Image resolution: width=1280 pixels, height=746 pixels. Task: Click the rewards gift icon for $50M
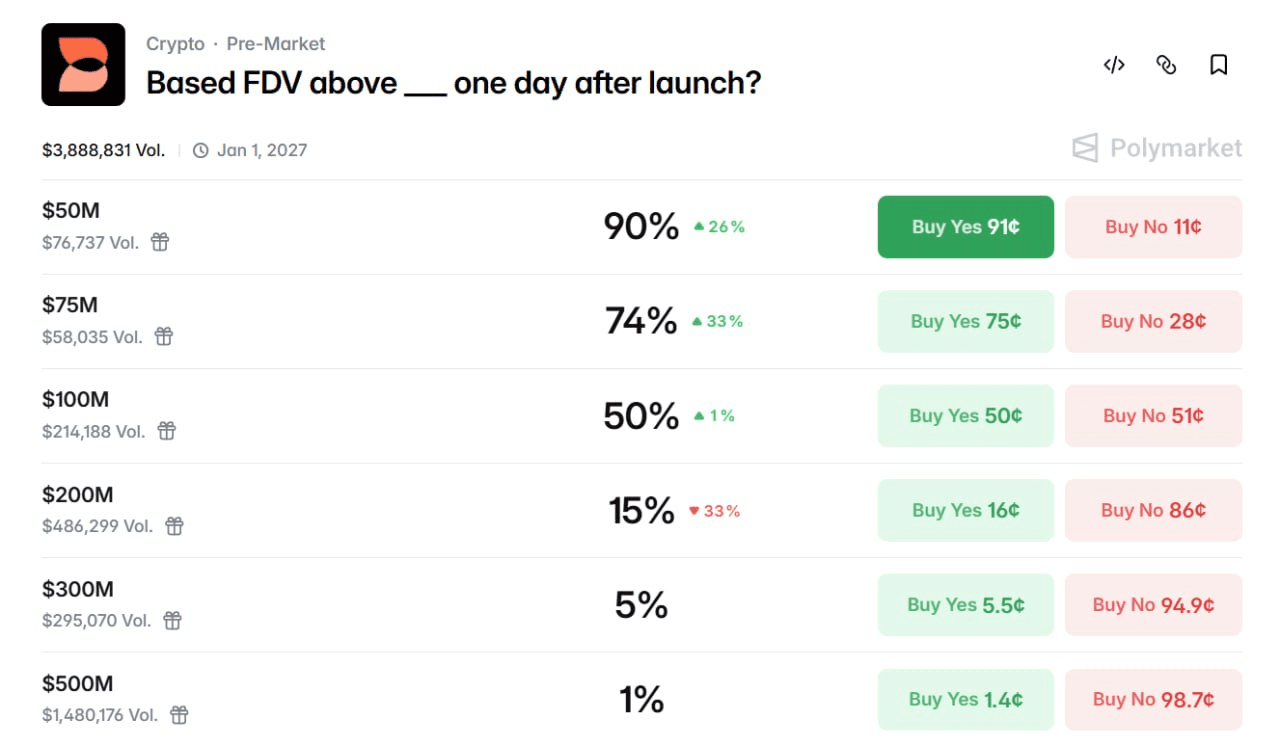[160, 242]
